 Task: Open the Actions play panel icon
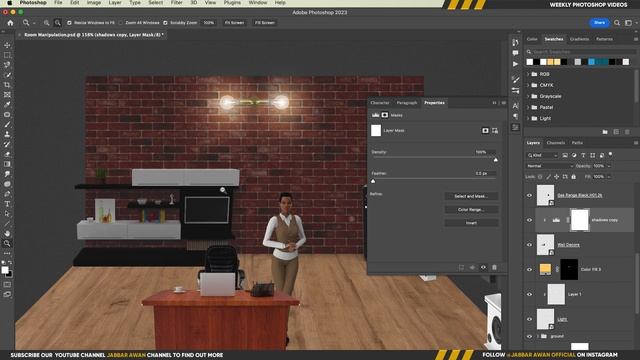tap(516, 64)
